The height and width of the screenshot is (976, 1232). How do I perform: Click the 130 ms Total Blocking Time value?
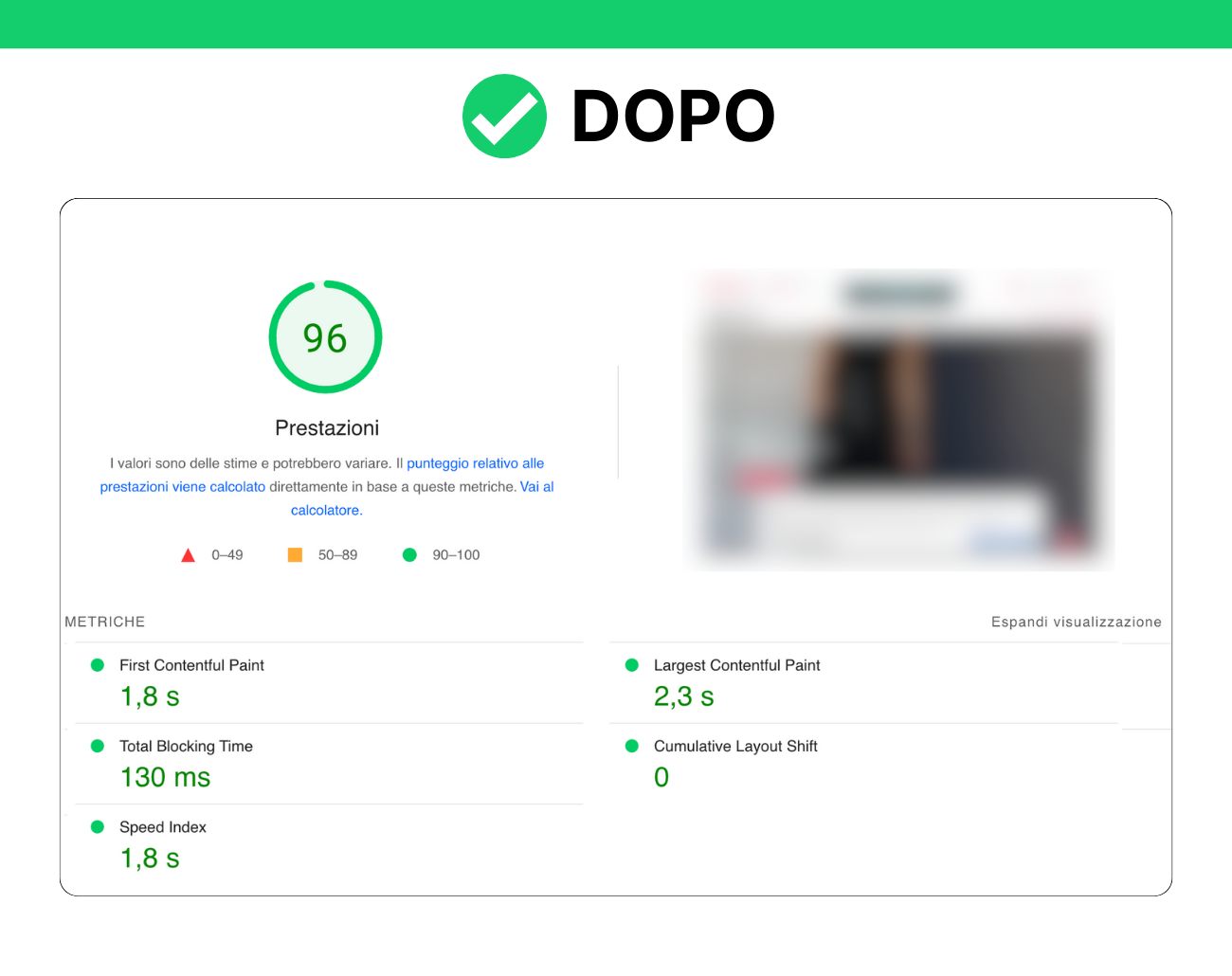pos(165,777)
